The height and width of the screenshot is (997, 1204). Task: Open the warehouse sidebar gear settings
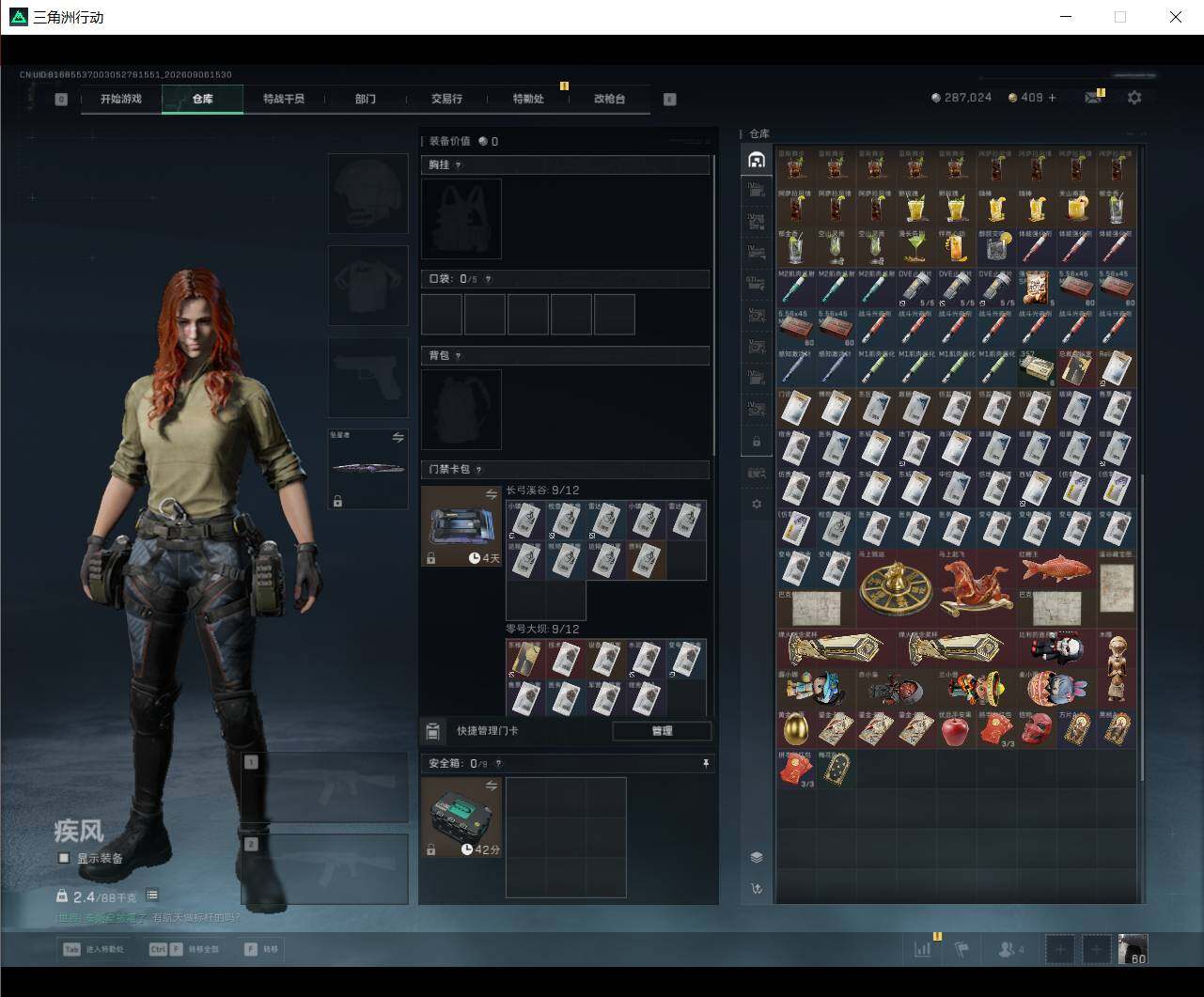coord(757,504)
